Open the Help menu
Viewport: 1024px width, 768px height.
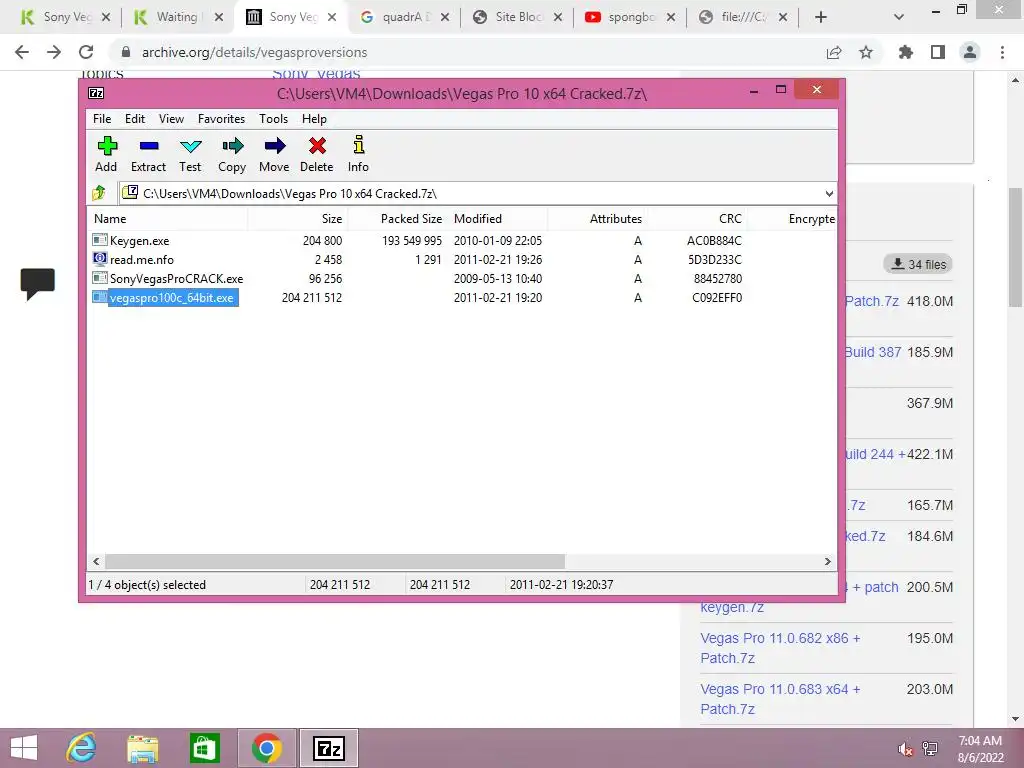click(314, 119)
